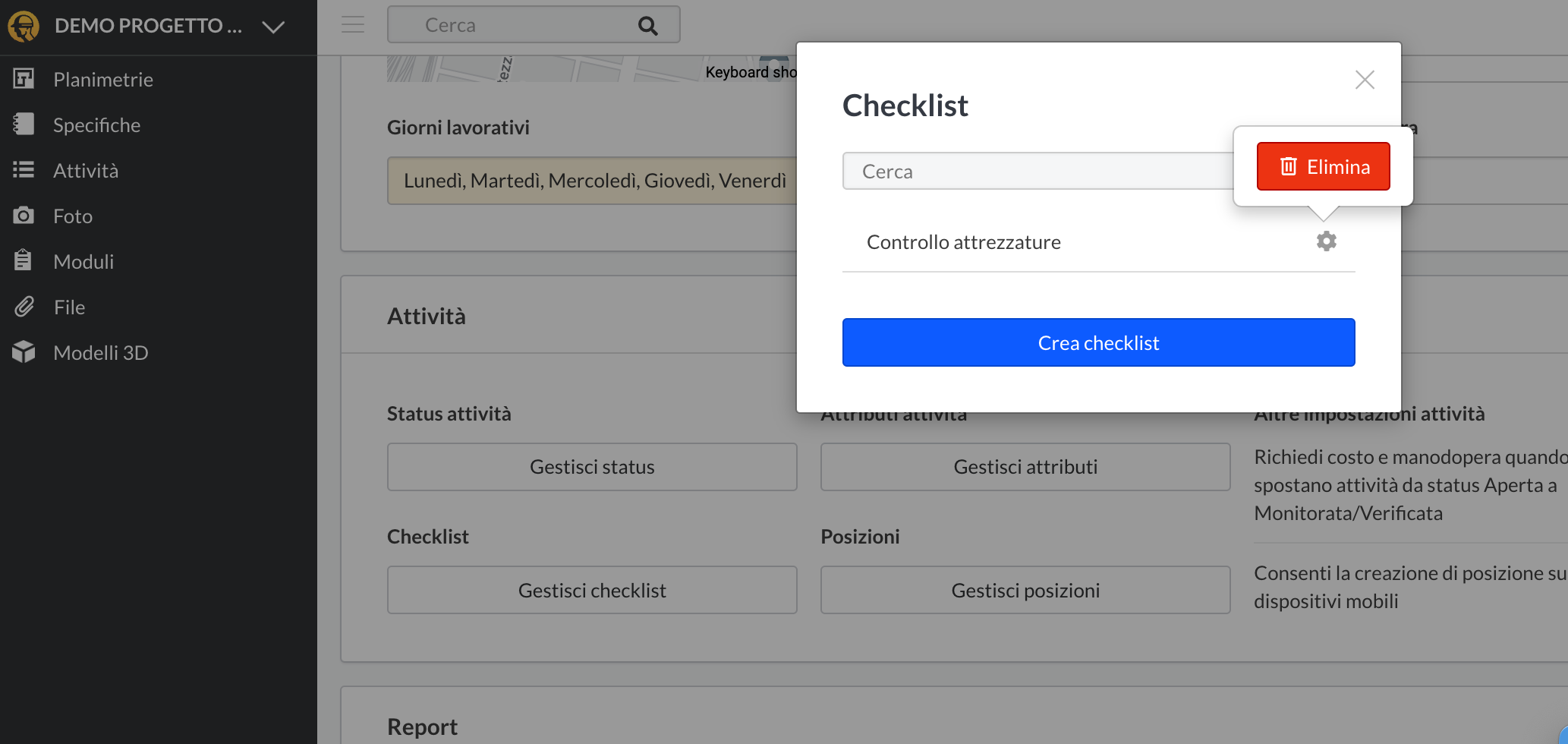Select the Moduli clipboard icon
The image size is (1568, 744).
click(24, 261)
